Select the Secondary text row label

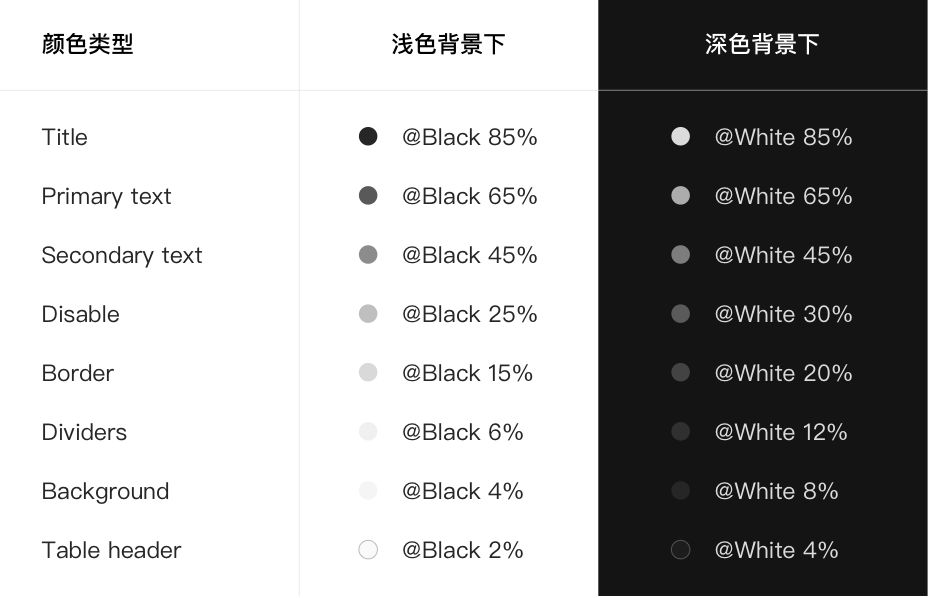[x=122, y=255]
